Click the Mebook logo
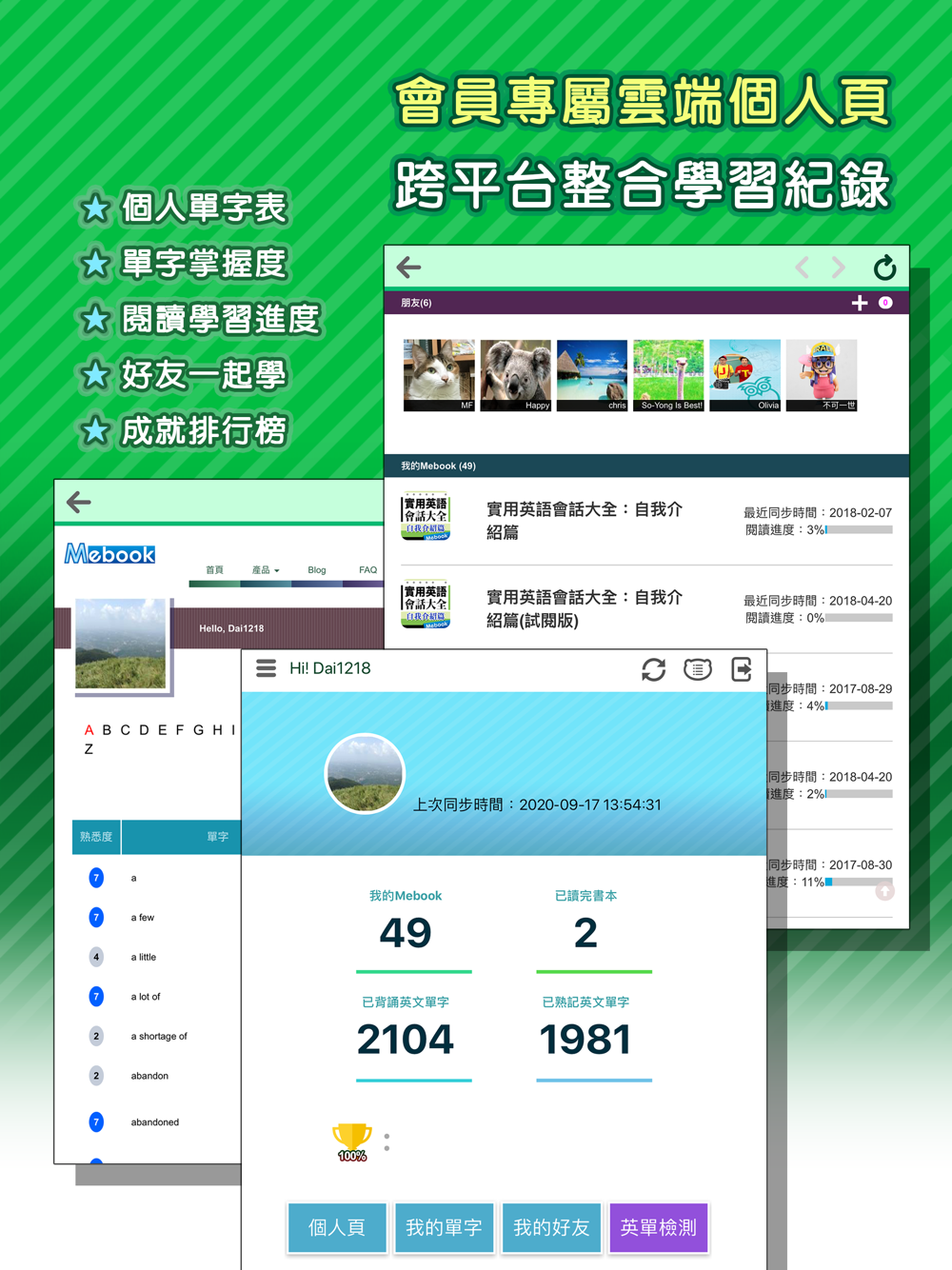The height and width of the screenshot is (1270, 952). (109, 554)
